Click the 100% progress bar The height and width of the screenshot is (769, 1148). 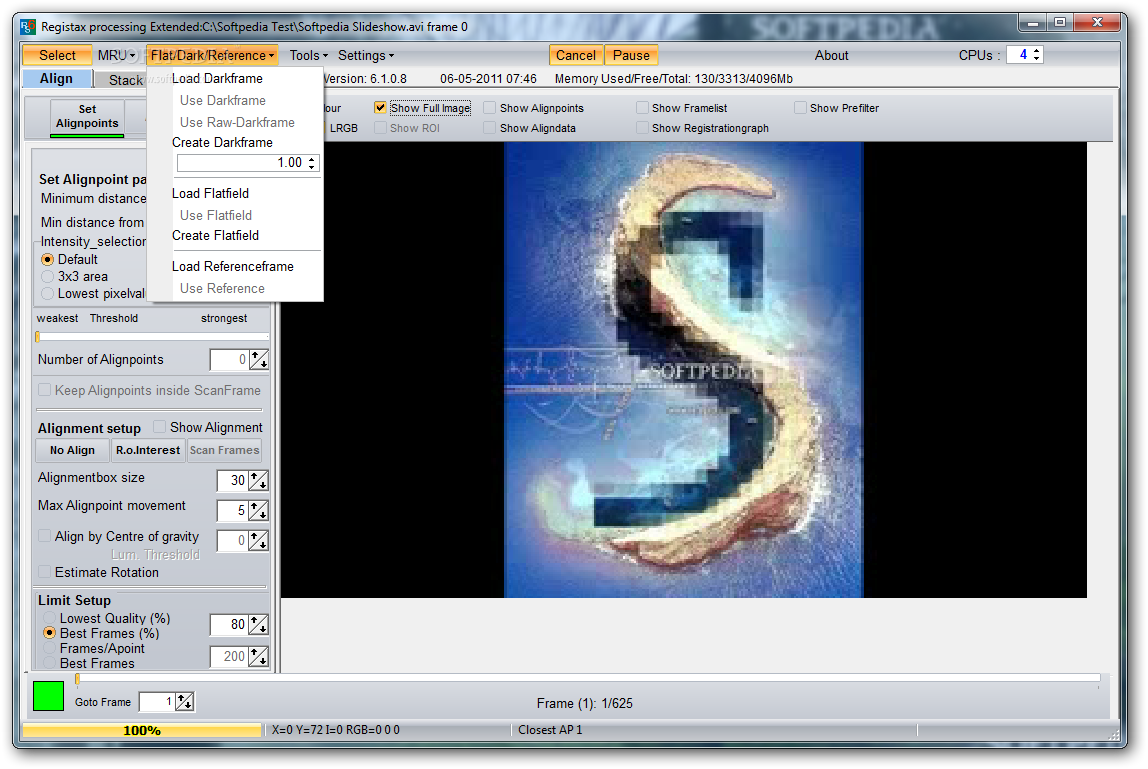point(142,730)
